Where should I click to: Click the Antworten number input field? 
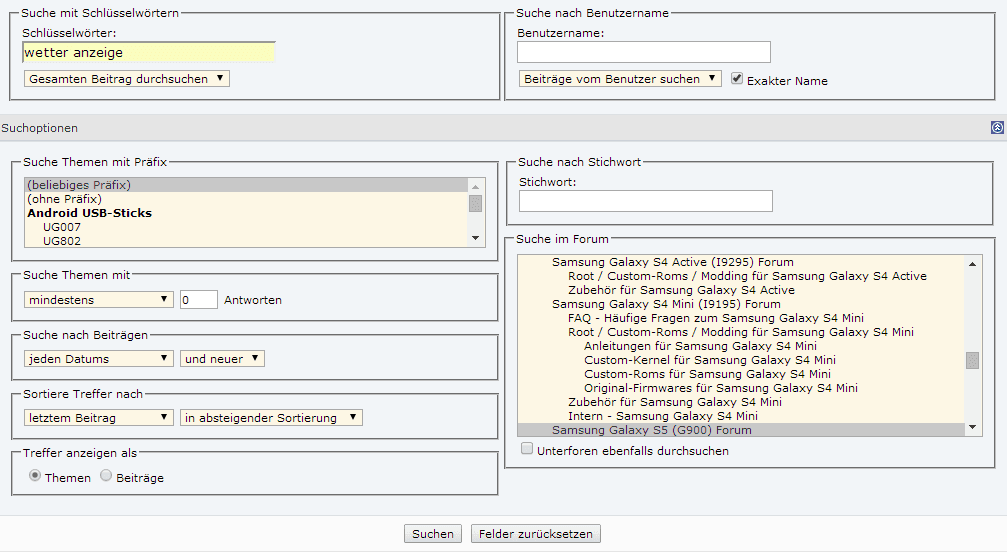198,300
